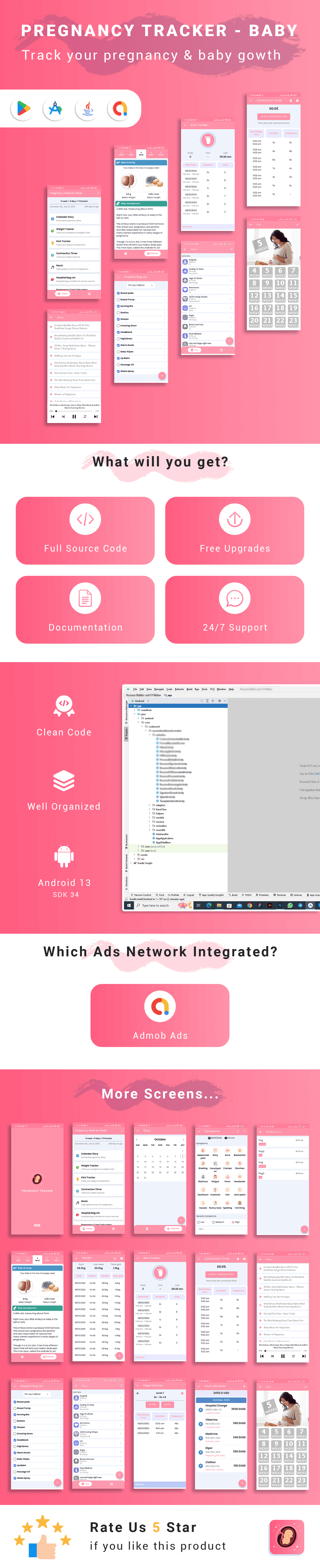Open the Windows Start menu in the IDE screenshot
This screenshot has width=320, height=1568.
(x=129, y=905)
